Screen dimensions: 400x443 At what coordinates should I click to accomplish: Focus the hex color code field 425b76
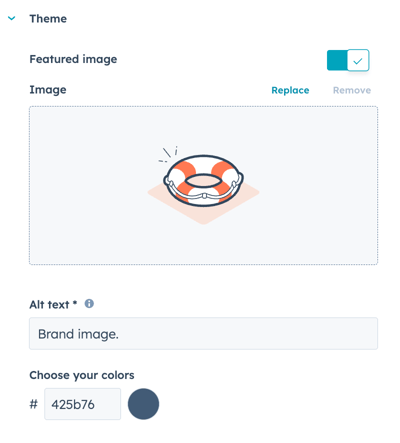(82, 404)
